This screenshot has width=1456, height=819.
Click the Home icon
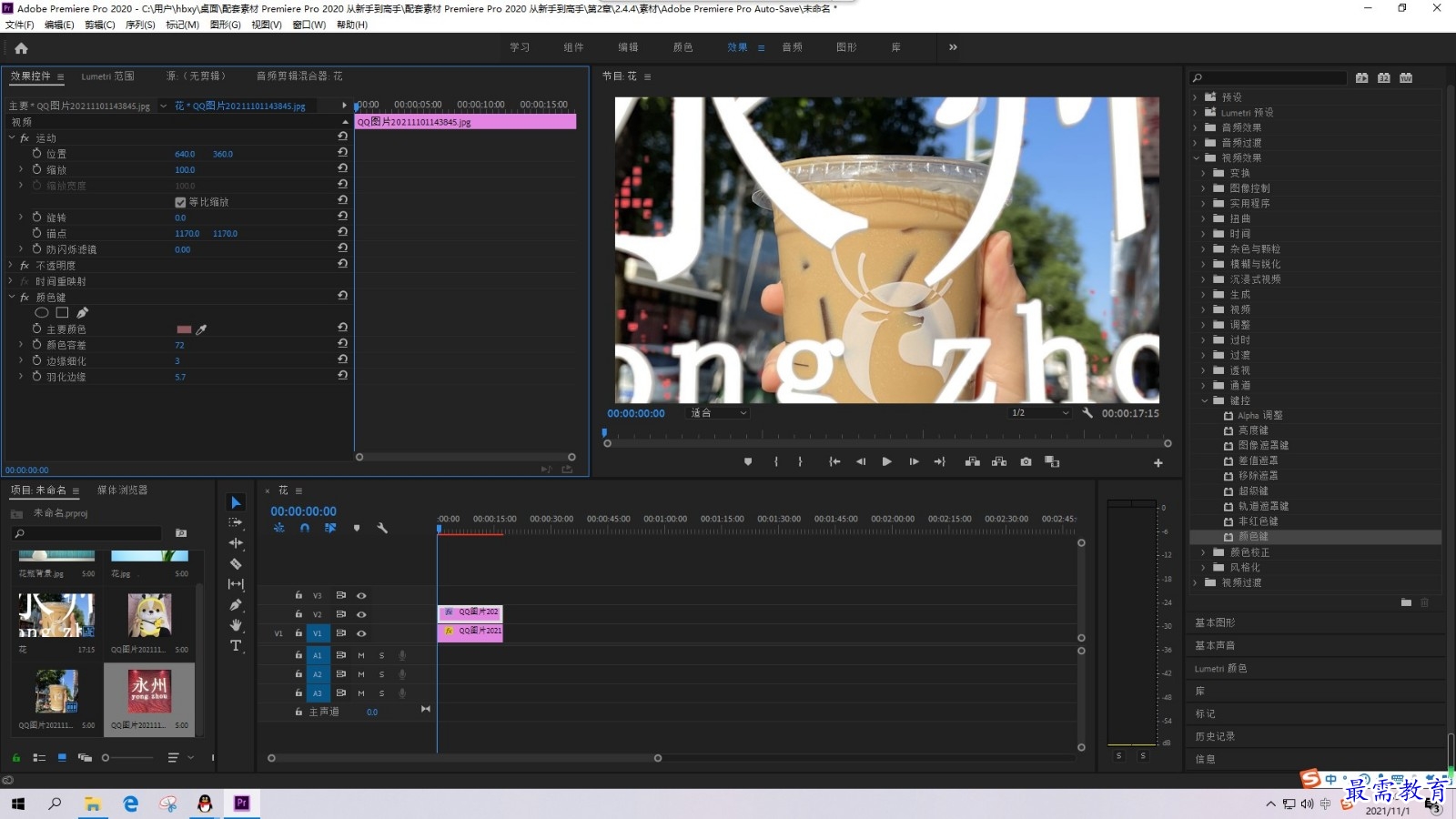point(21,48)
